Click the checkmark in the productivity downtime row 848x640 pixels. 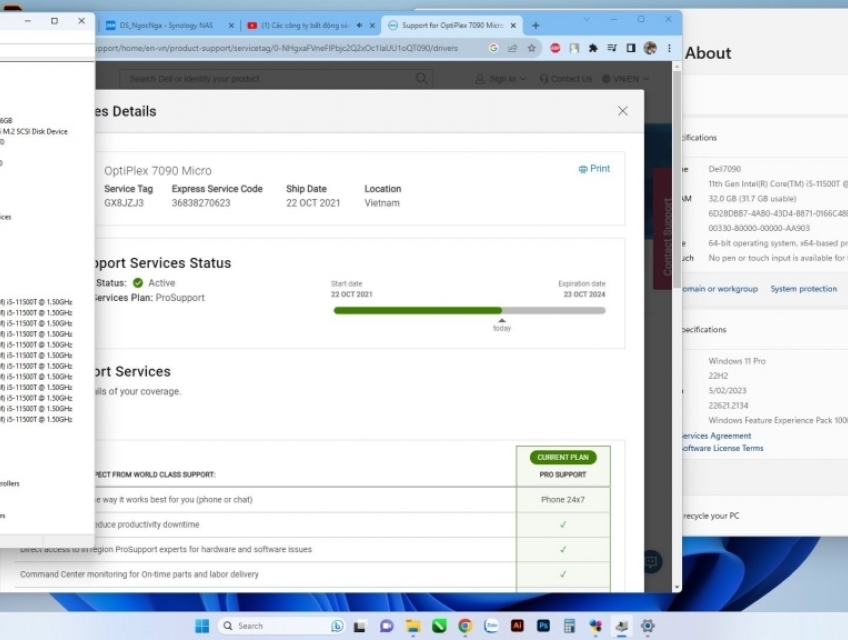563,524
